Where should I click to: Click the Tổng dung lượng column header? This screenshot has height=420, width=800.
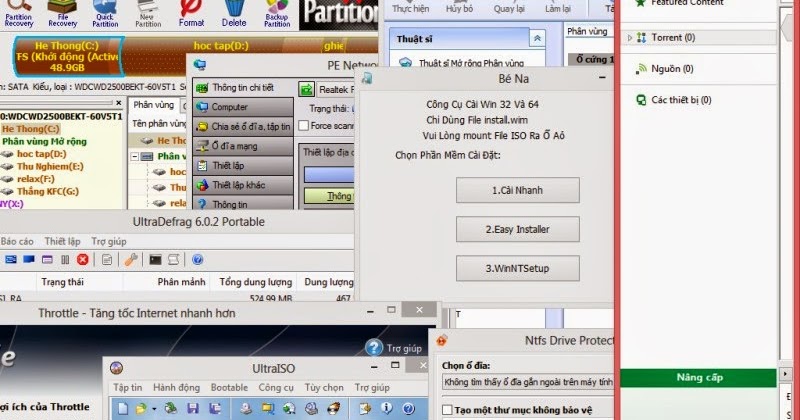(255, 282)
